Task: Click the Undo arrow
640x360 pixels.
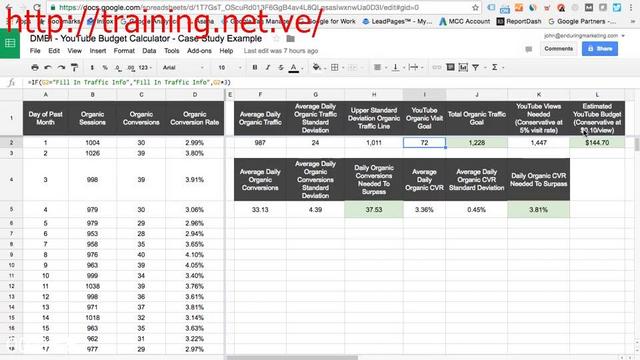Action: pyautogui.click(x=48, y=67)
